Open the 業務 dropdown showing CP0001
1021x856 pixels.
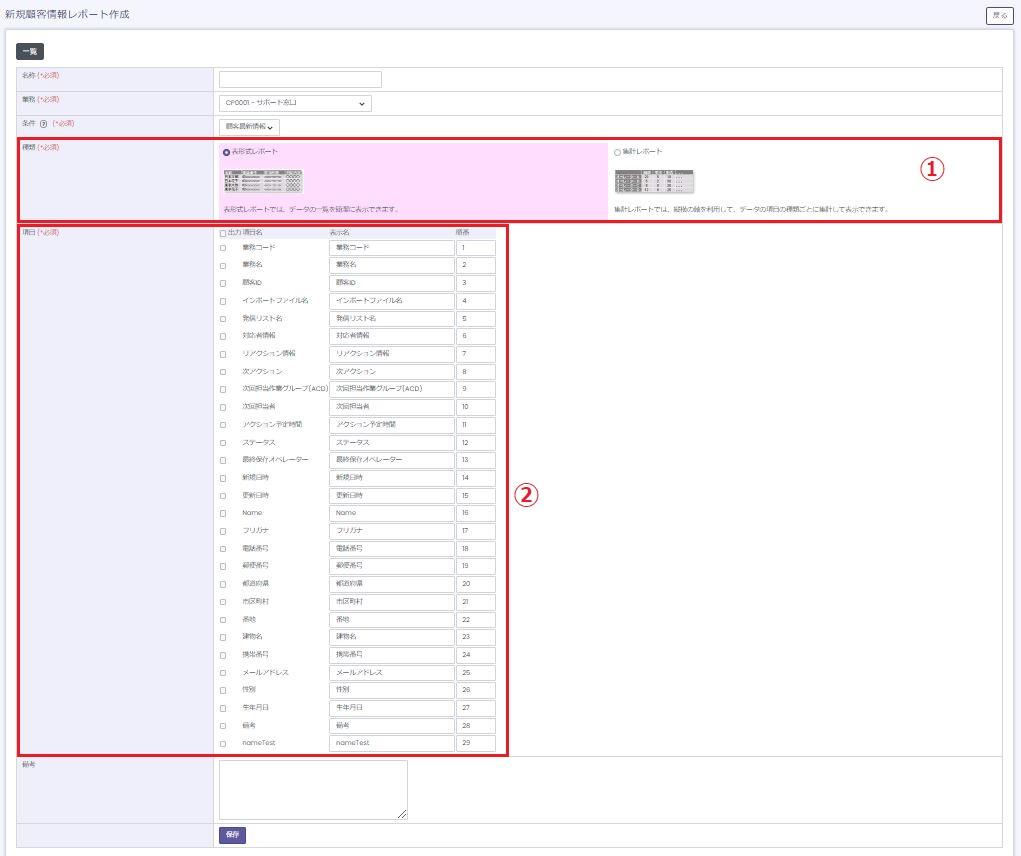coord(295,103)
